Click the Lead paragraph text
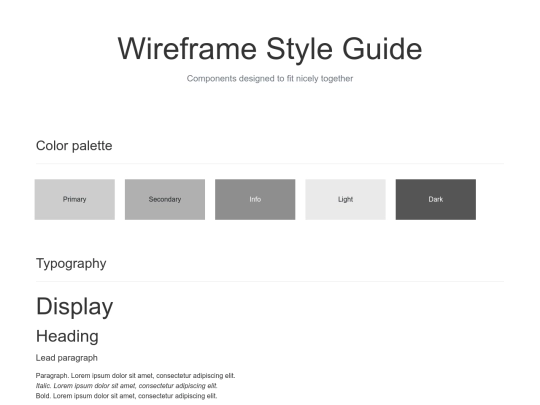Image resolution: width=540 pixels, height=405 pixels. [x=66, y=358]
